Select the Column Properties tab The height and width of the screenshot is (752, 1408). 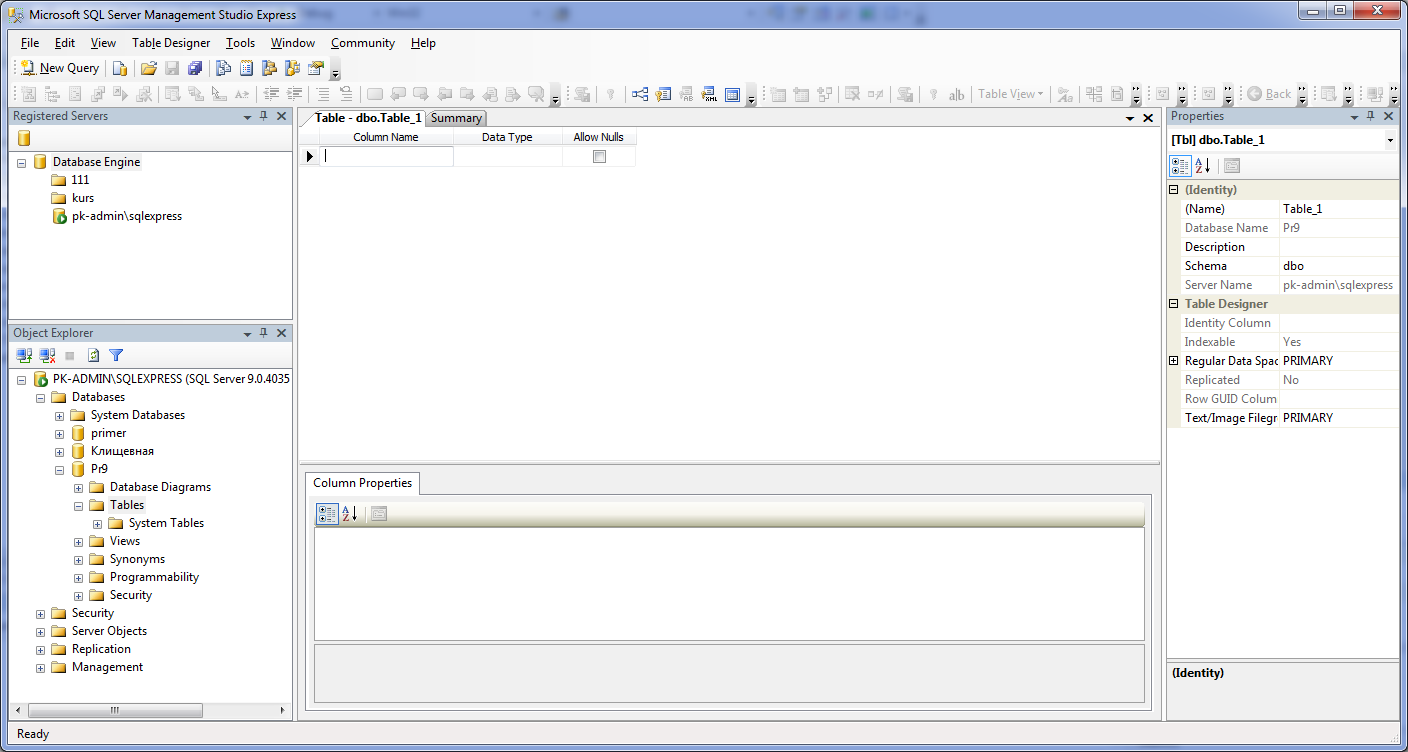pos(362,483)
